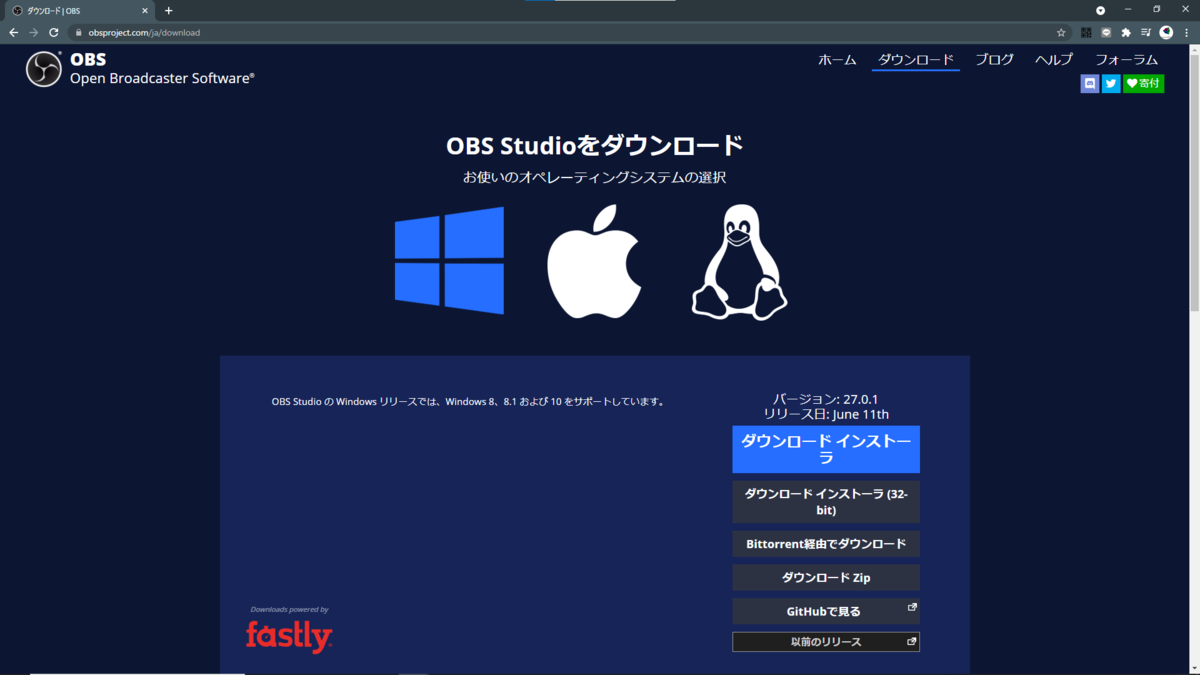This screenshot has width=1200, height=675.
Task: Click the バージョン: 27.0.1 text
Action: pyautogui.click(x=825, y=399)
